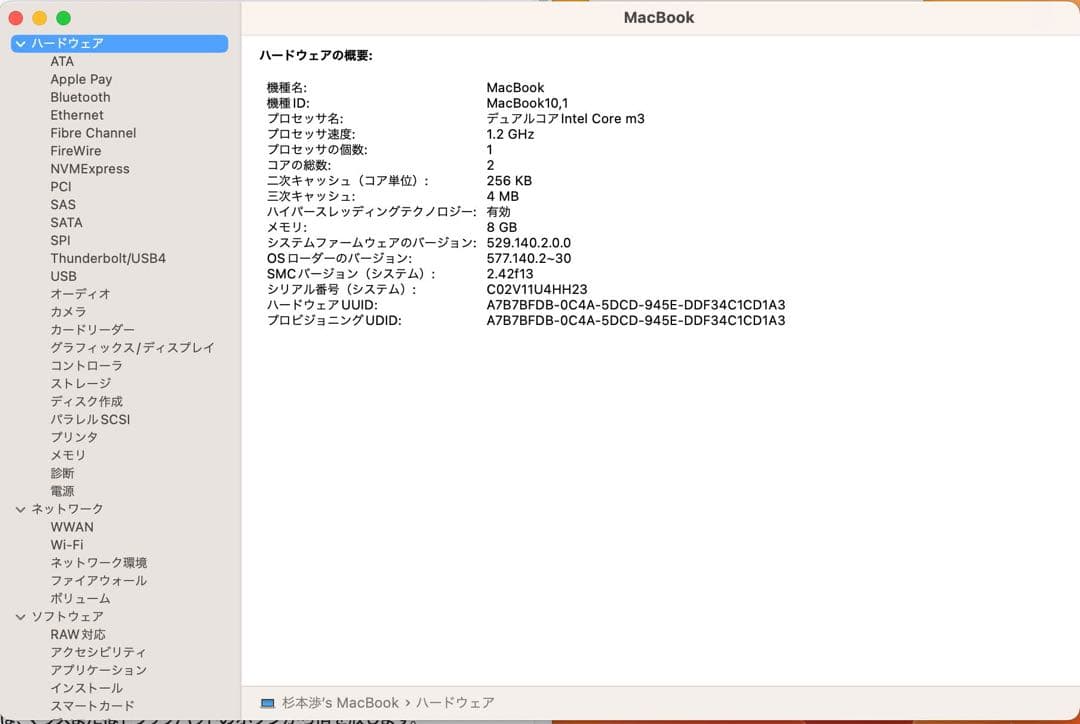Click the laptop icon in path bar
The width and height of the screenshot is (1080, 724).
click(x=267, y=703)
